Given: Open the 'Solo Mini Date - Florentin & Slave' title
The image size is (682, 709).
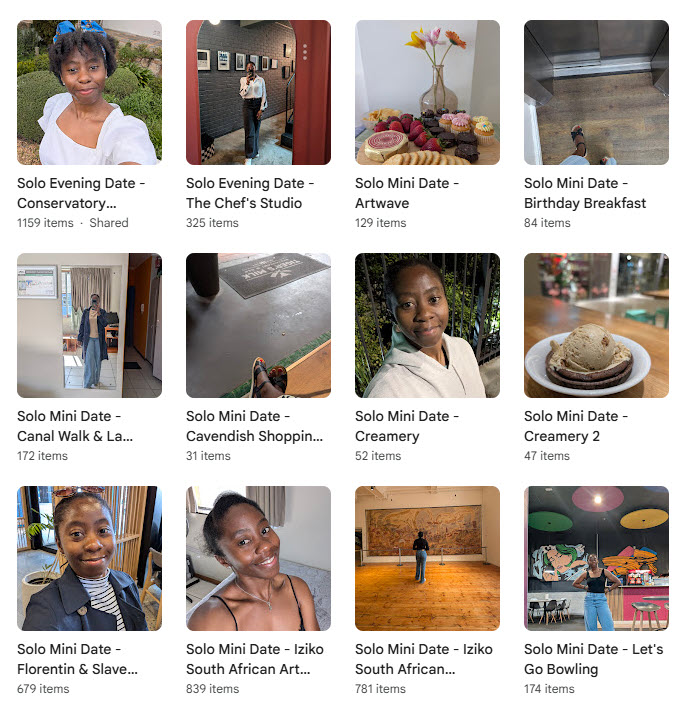Looking at the screenshot, I should (x=77, y=659).
